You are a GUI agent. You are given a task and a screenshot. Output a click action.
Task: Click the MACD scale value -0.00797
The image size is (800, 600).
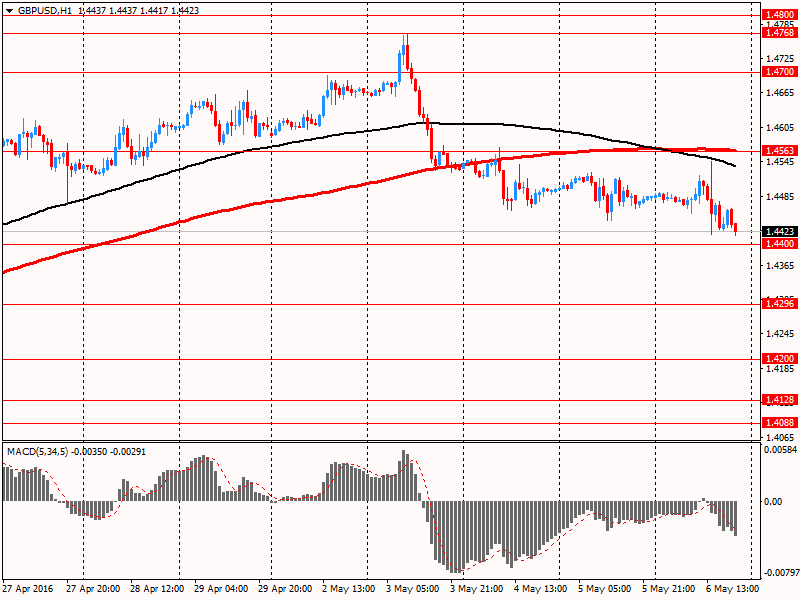781,573
